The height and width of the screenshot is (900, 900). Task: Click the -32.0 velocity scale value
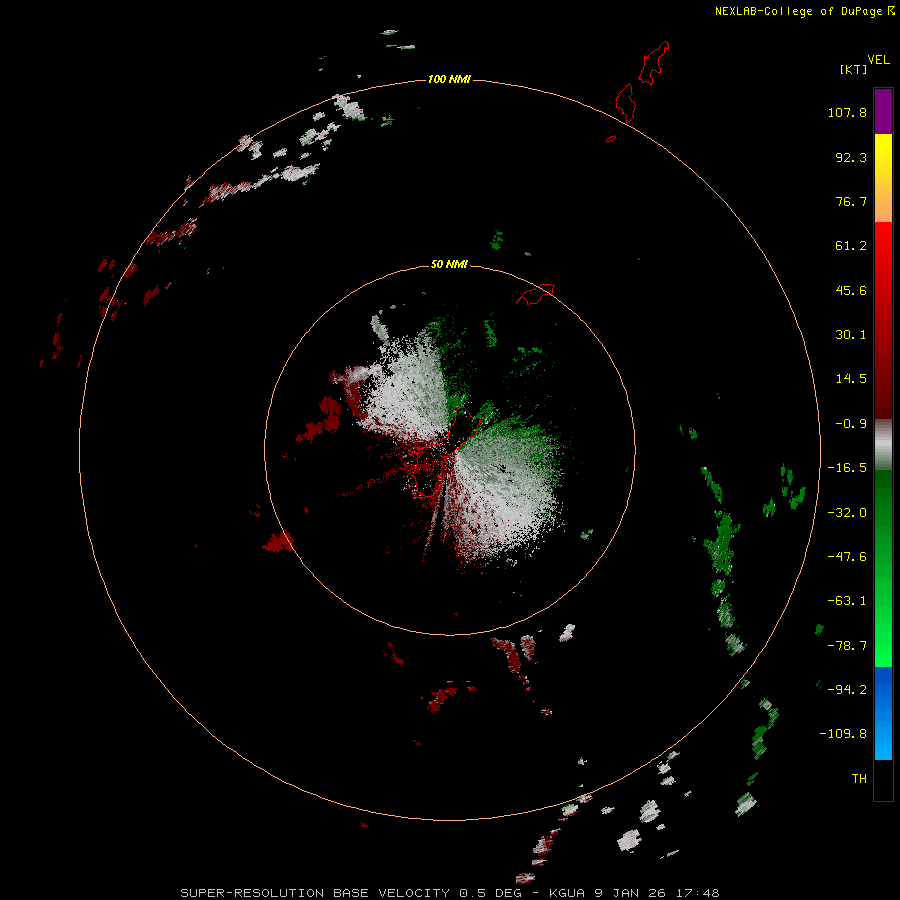coord(847,513)
